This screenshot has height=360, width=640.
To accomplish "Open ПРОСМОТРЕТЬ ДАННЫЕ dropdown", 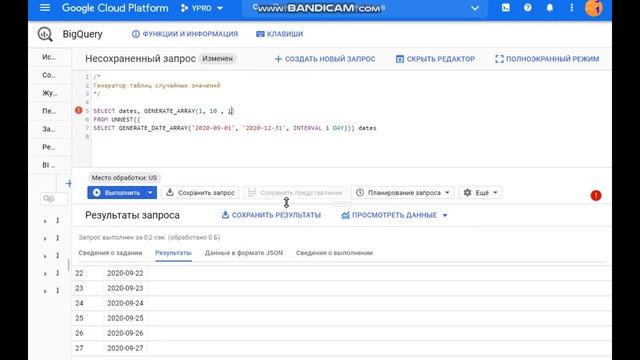I will [x=394, y=215].
